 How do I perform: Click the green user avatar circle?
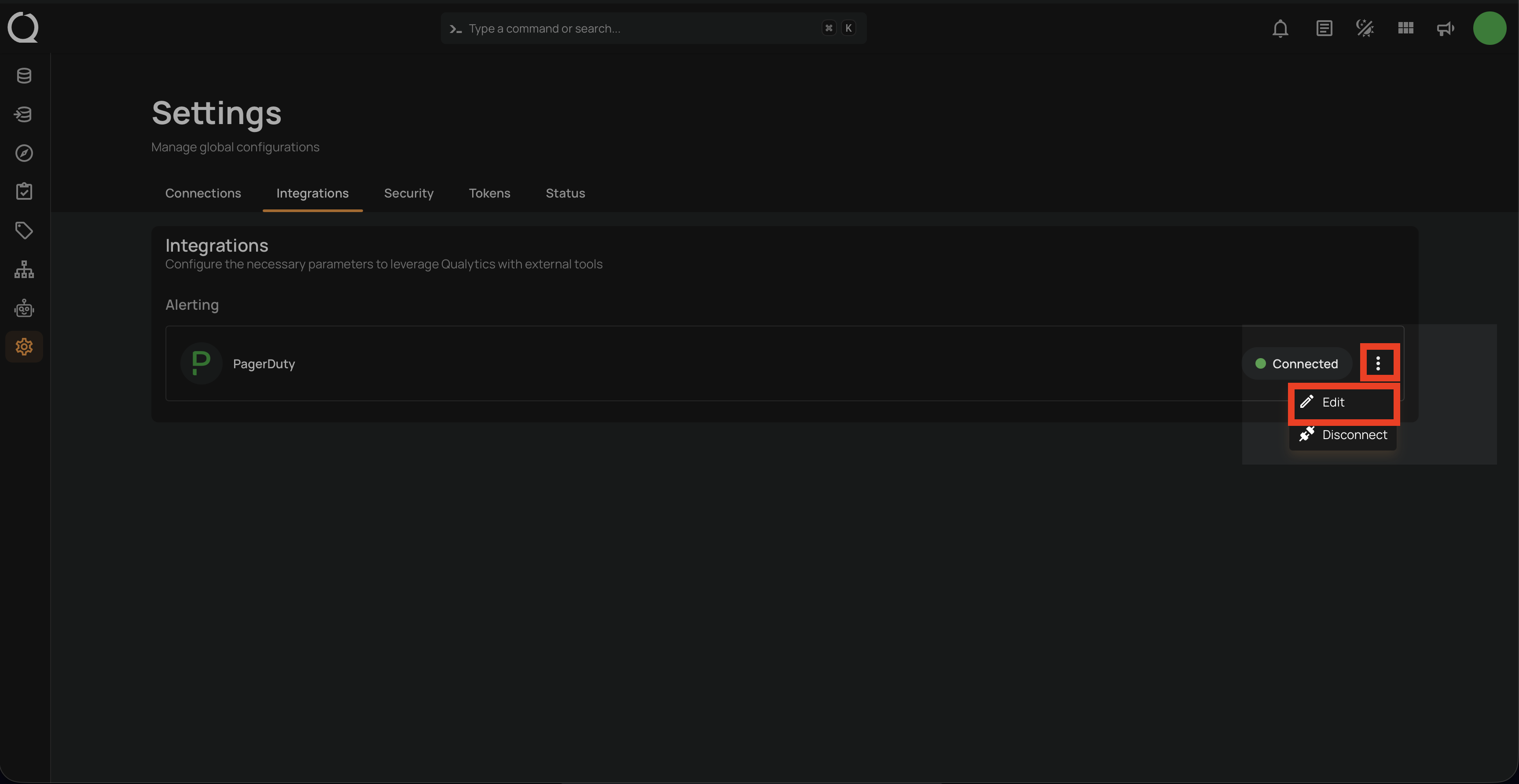tap(1490, 28)
